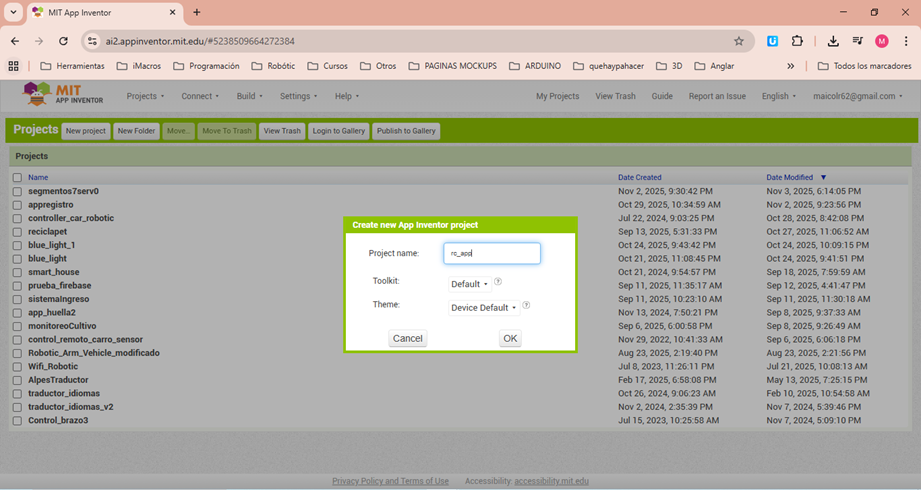Image resolution: width=921 pixels, height=490 pixels.
Task: Bookmark this page with the star icon
Action: tap(739, 41)
